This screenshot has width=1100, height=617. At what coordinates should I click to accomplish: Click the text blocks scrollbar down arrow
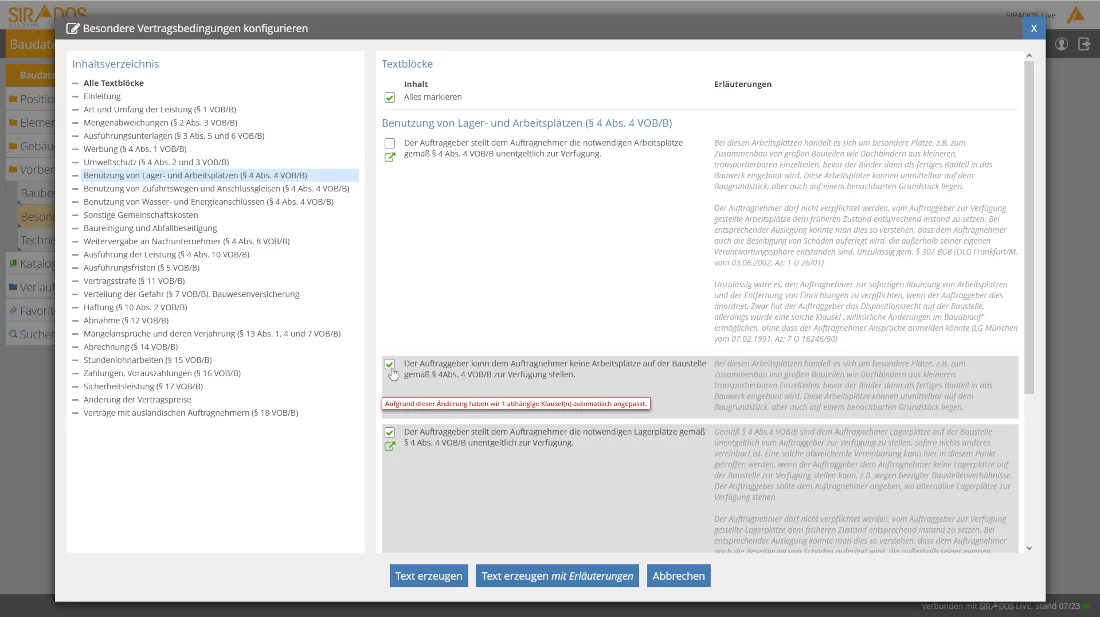[x=1029, y=548]
